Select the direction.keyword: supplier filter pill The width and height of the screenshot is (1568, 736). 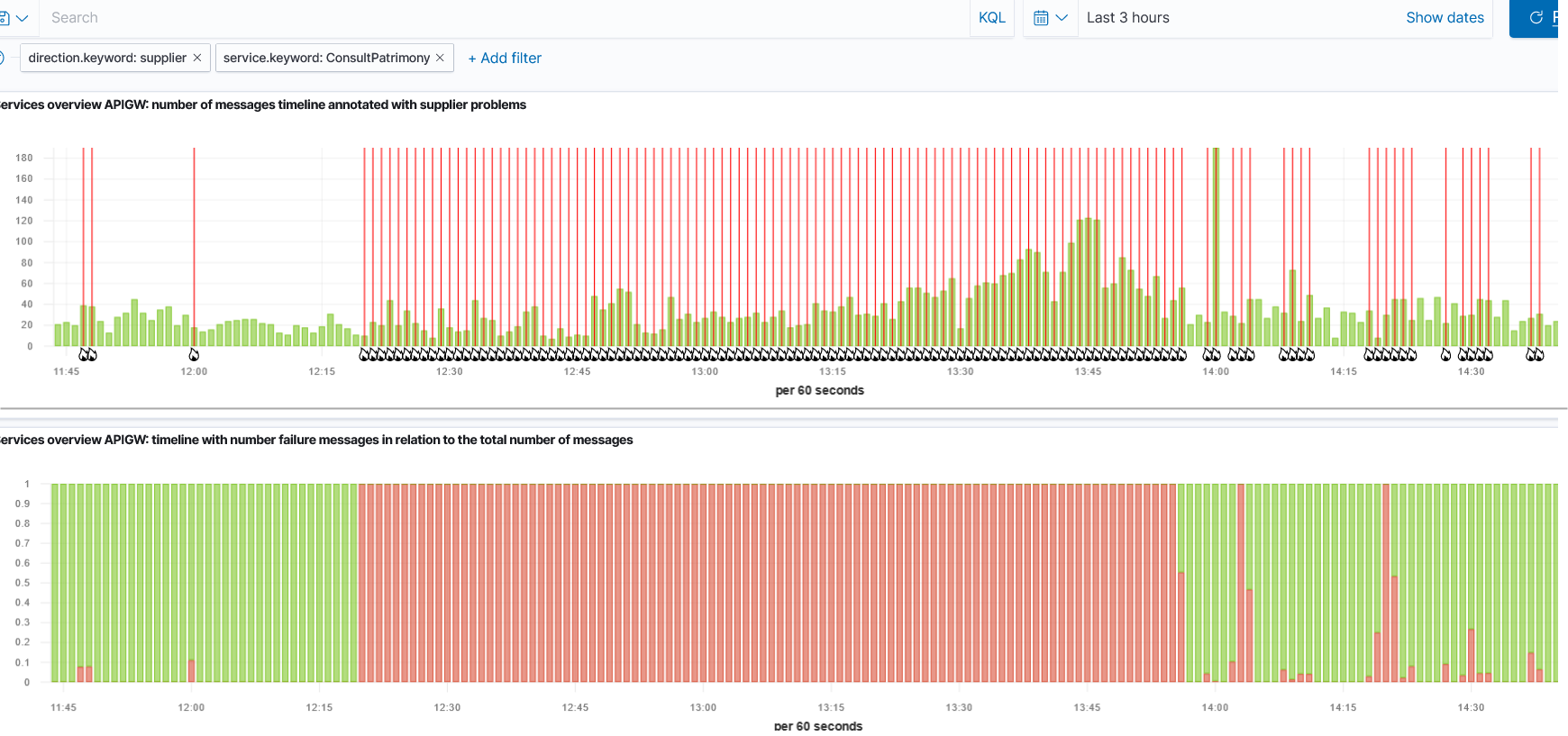pyautogui.click(x=107, y=58)
